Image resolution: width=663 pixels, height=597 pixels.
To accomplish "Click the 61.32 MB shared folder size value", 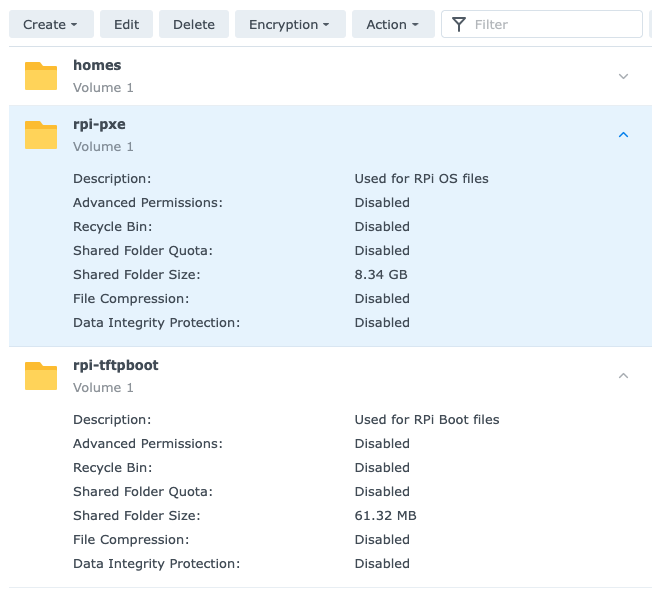I will click(385, 516).
